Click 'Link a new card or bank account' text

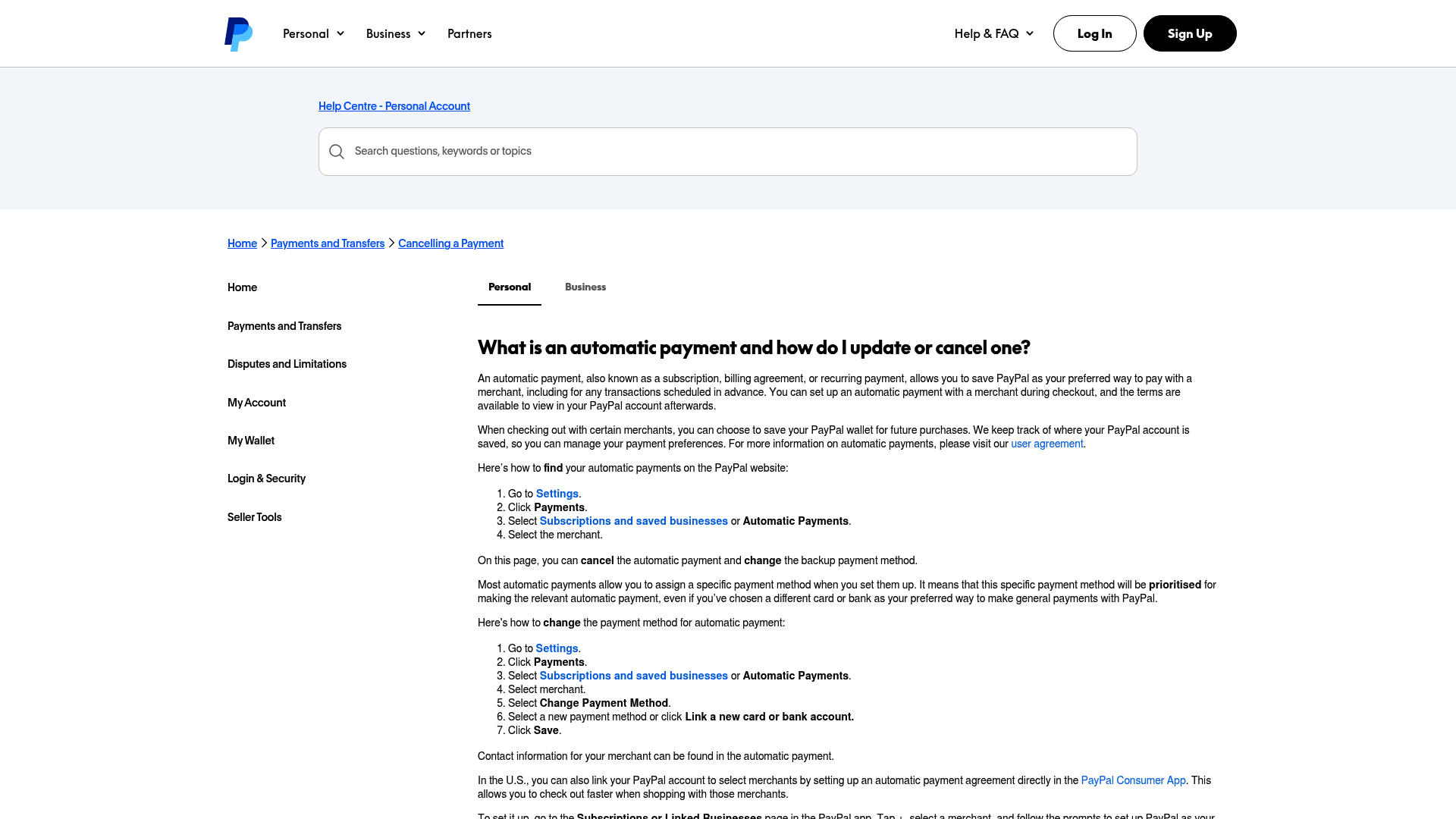tap(769, 717)
